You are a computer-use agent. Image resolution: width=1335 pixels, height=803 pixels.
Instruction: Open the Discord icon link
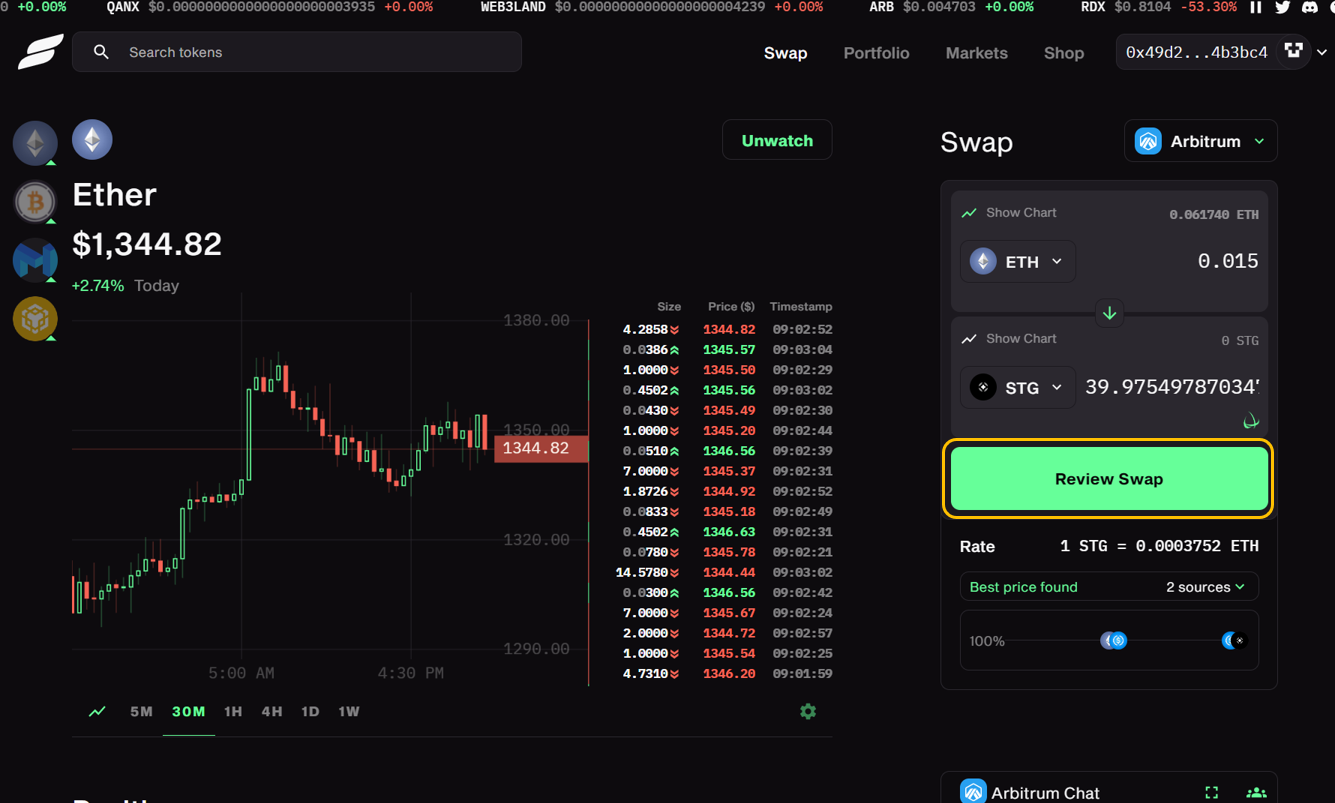click(x=1310, y=7)
